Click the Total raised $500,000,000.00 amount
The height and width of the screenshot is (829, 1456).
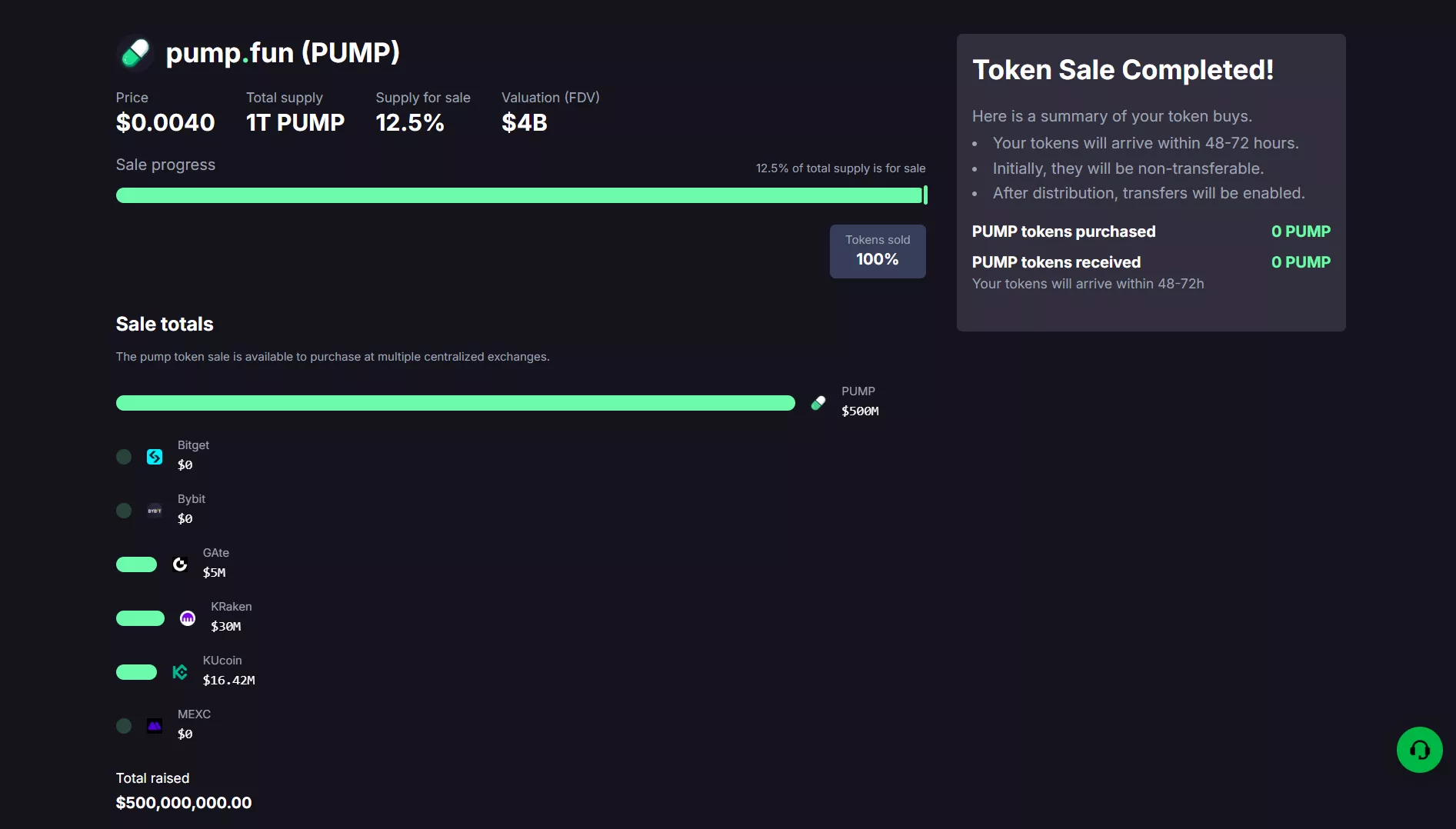click(184, 803)
